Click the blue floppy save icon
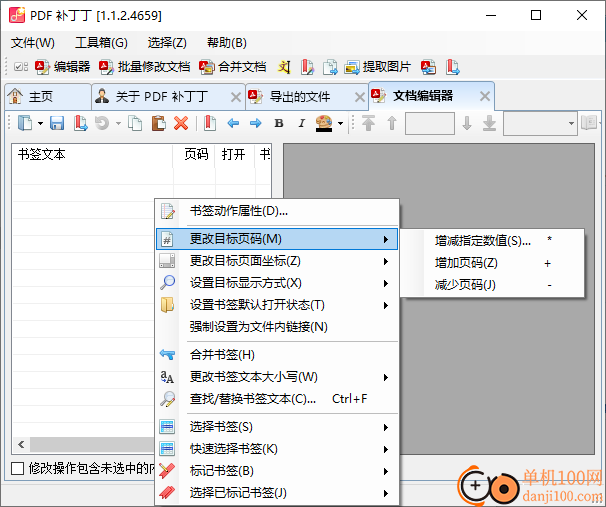 point(57,123)
